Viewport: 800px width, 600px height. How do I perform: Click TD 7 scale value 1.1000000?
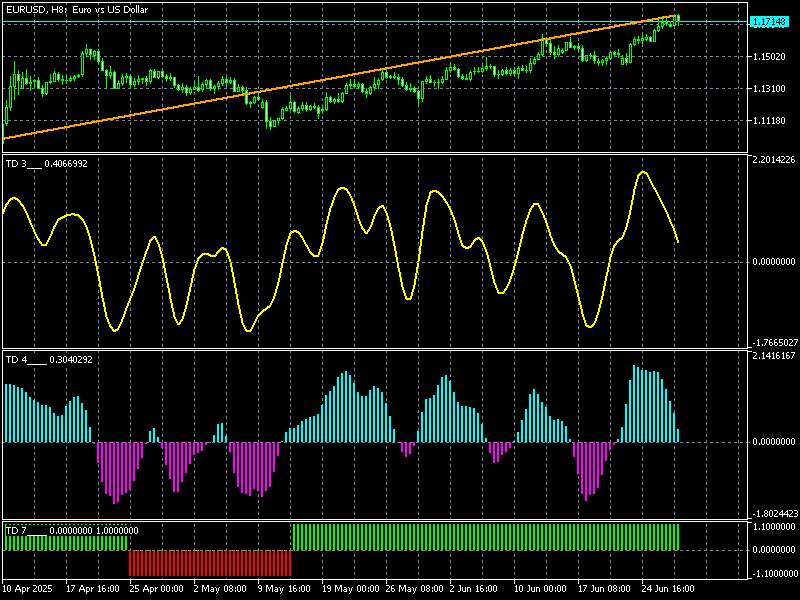coord(773,527)
